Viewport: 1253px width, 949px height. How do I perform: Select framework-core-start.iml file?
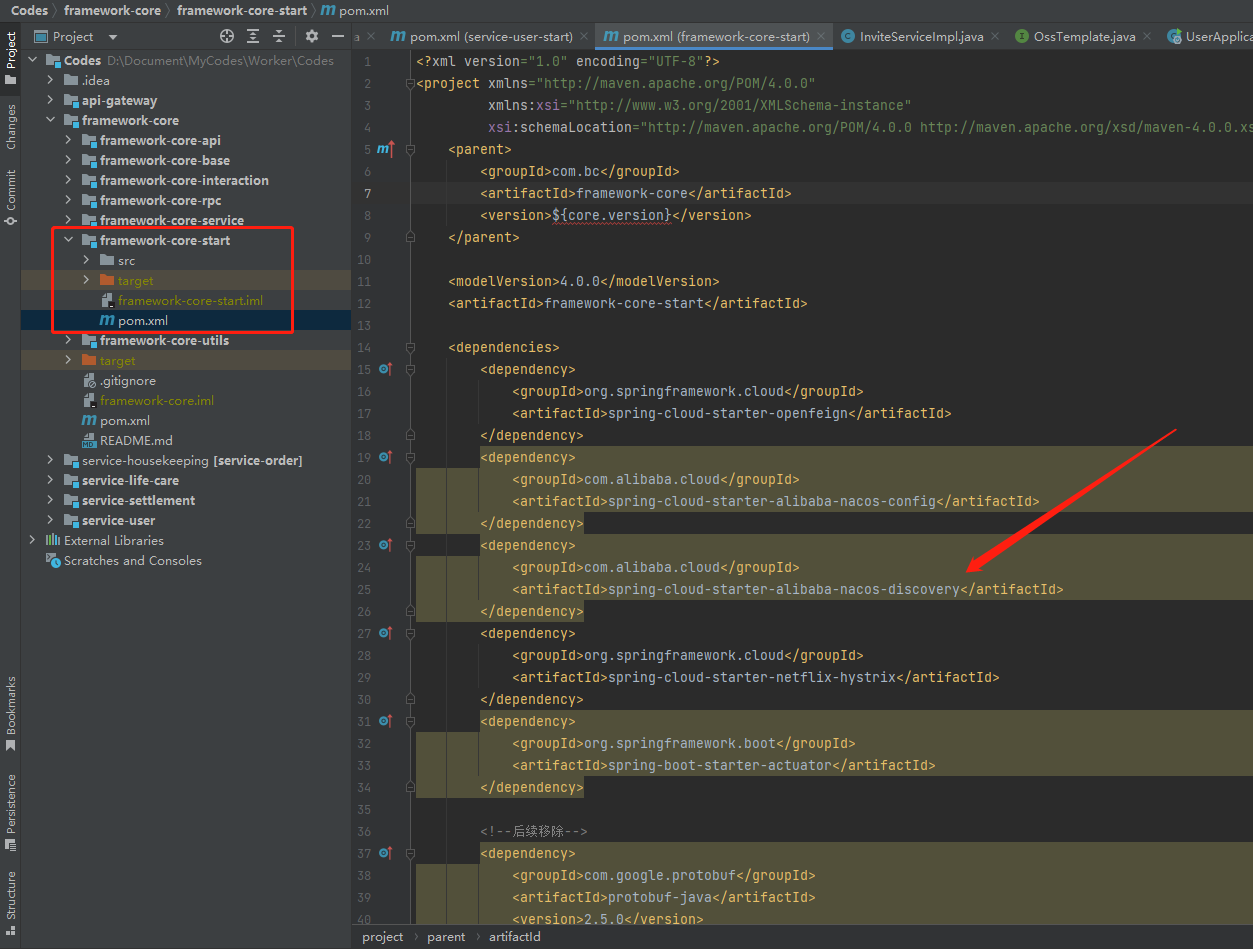coord(190,300)
